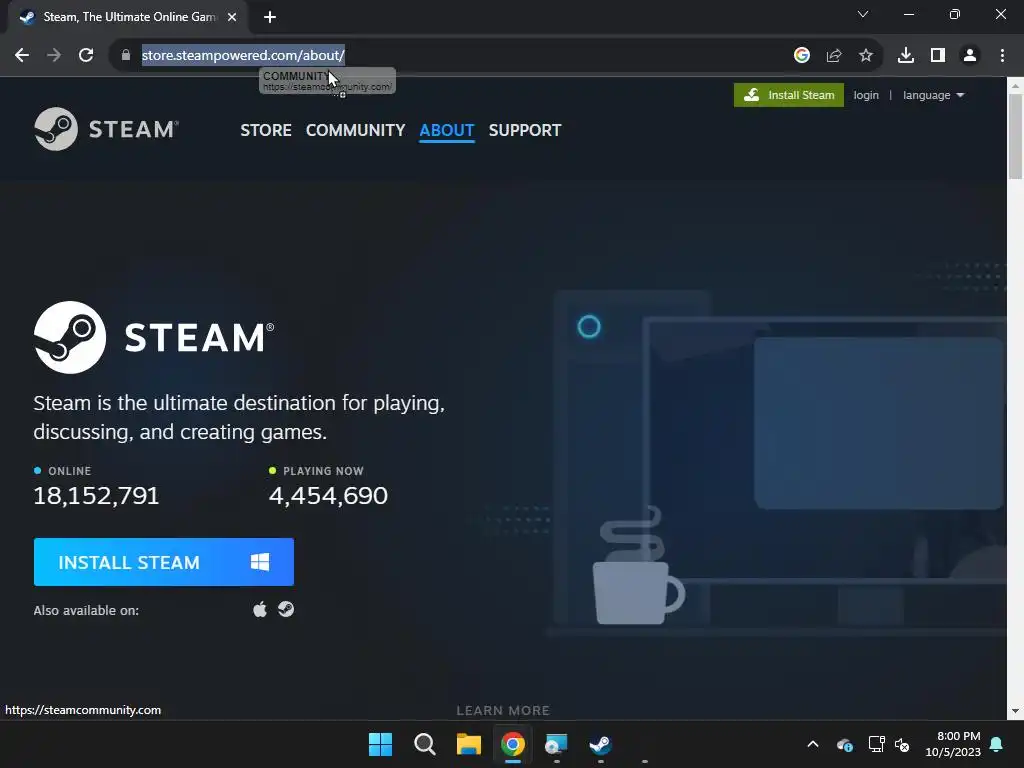Open the Steam app in the taskbar
Image resolution: width=1024 pixels, height=768 pixels.
[600, 744]
